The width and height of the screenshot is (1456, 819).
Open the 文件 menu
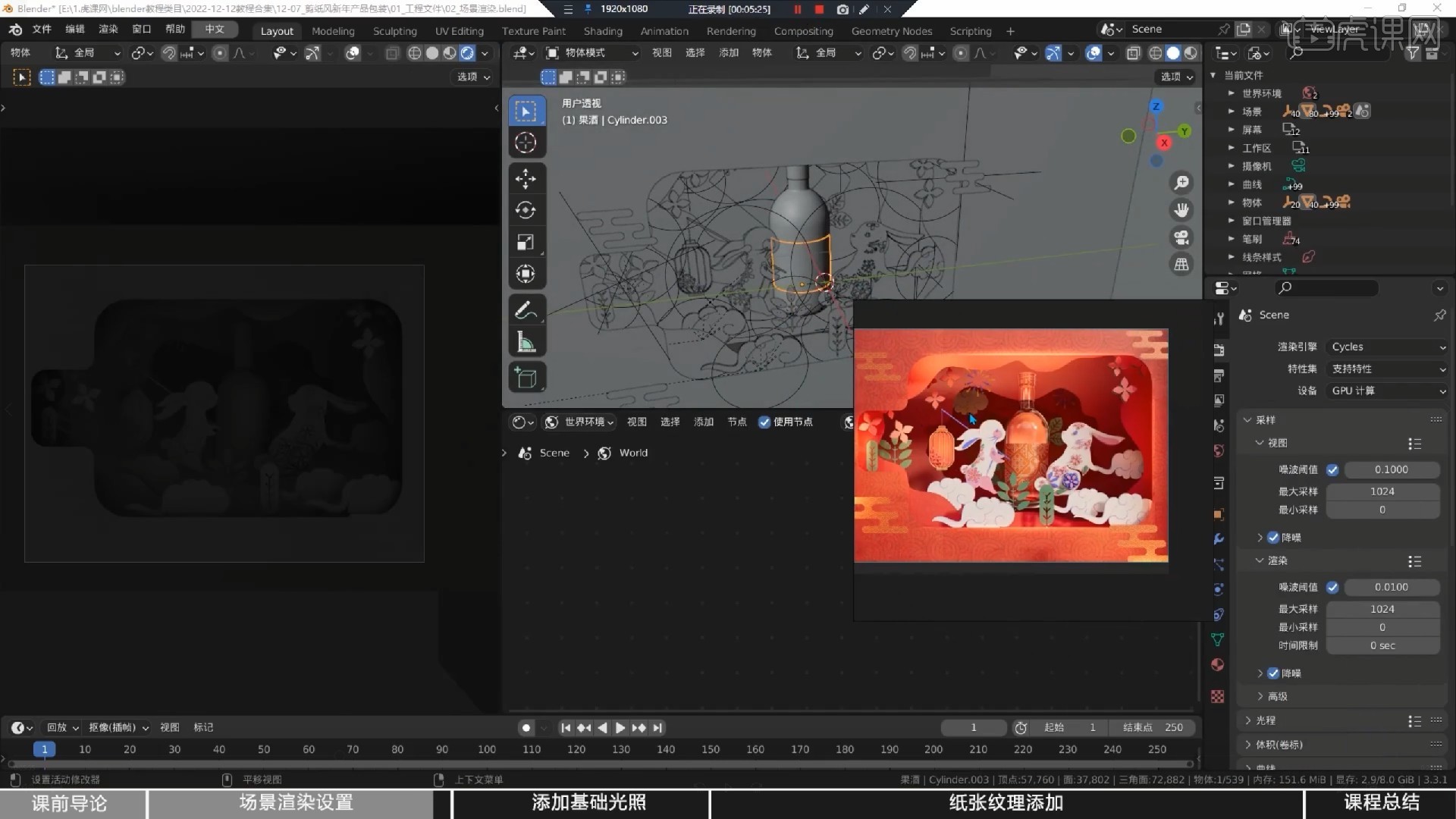[42, 29]
